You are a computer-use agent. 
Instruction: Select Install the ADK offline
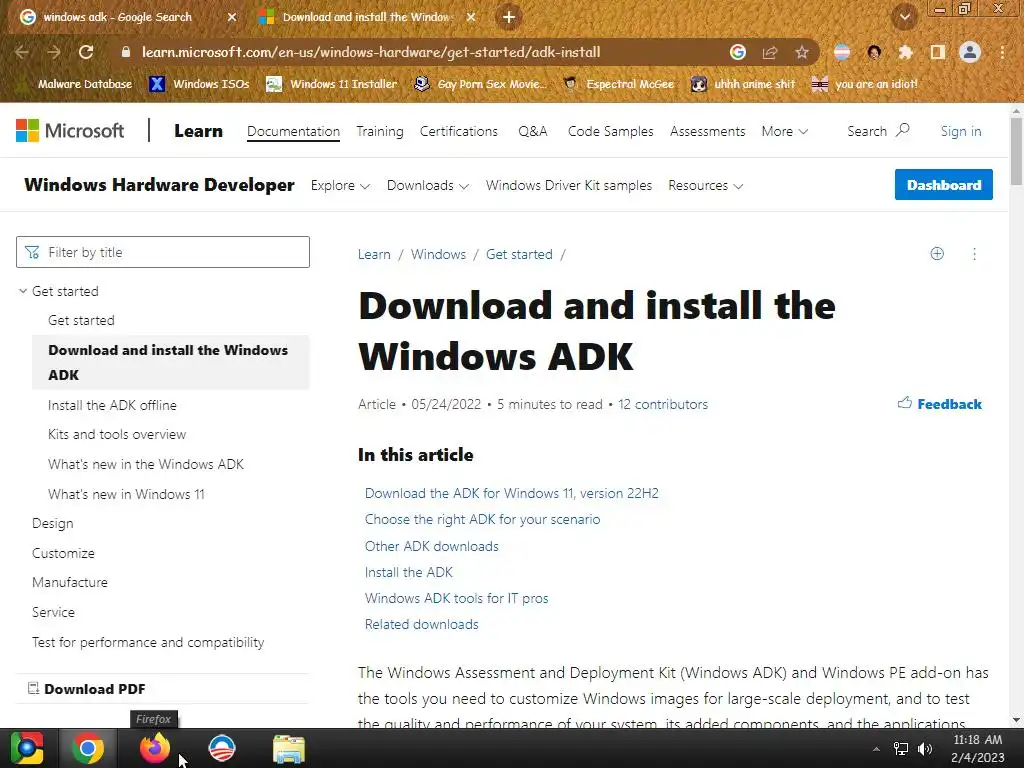(x=112, y=405)
